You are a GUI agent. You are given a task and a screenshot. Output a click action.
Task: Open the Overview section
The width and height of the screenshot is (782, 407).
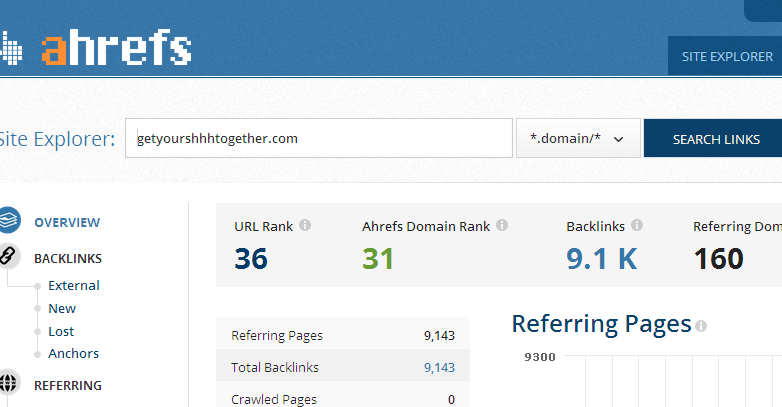point(67,222)
